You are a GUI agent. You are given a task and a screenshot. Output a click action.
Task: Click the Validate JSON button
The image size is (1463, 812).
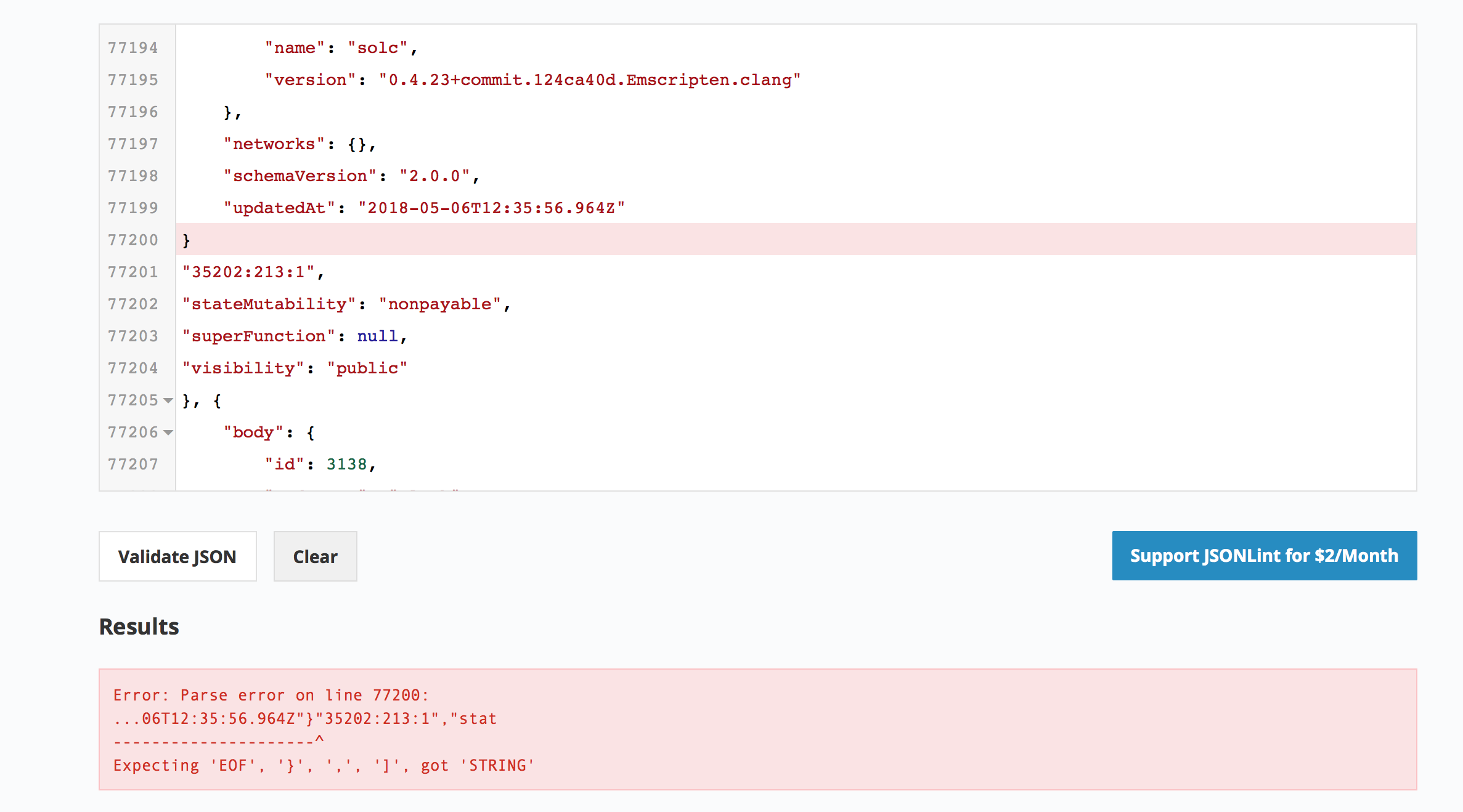click(x=177, y=556)
